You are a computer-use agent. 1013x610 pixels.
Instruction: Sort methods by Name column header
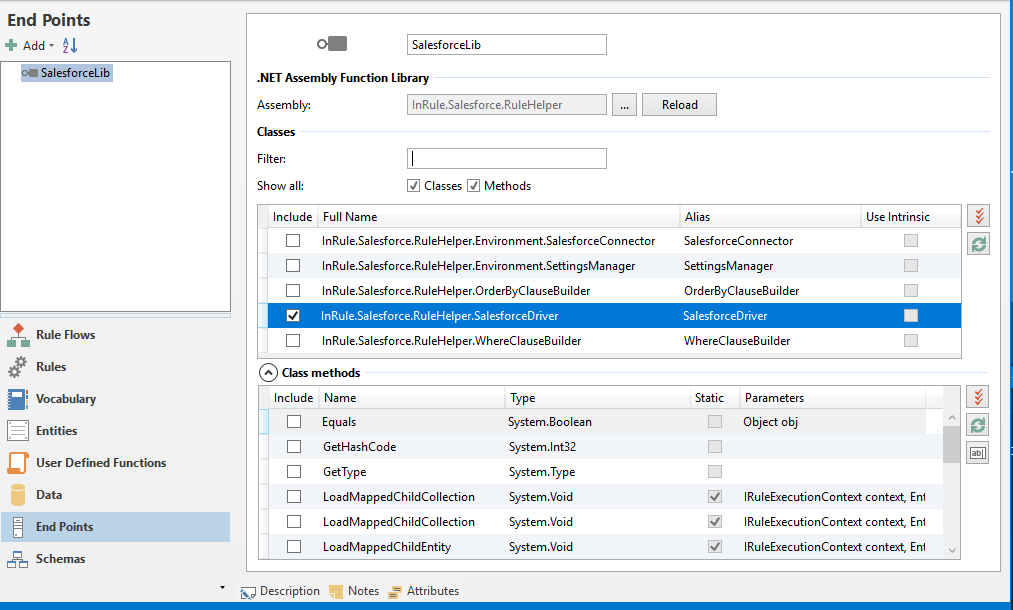(x=412, y=398)
